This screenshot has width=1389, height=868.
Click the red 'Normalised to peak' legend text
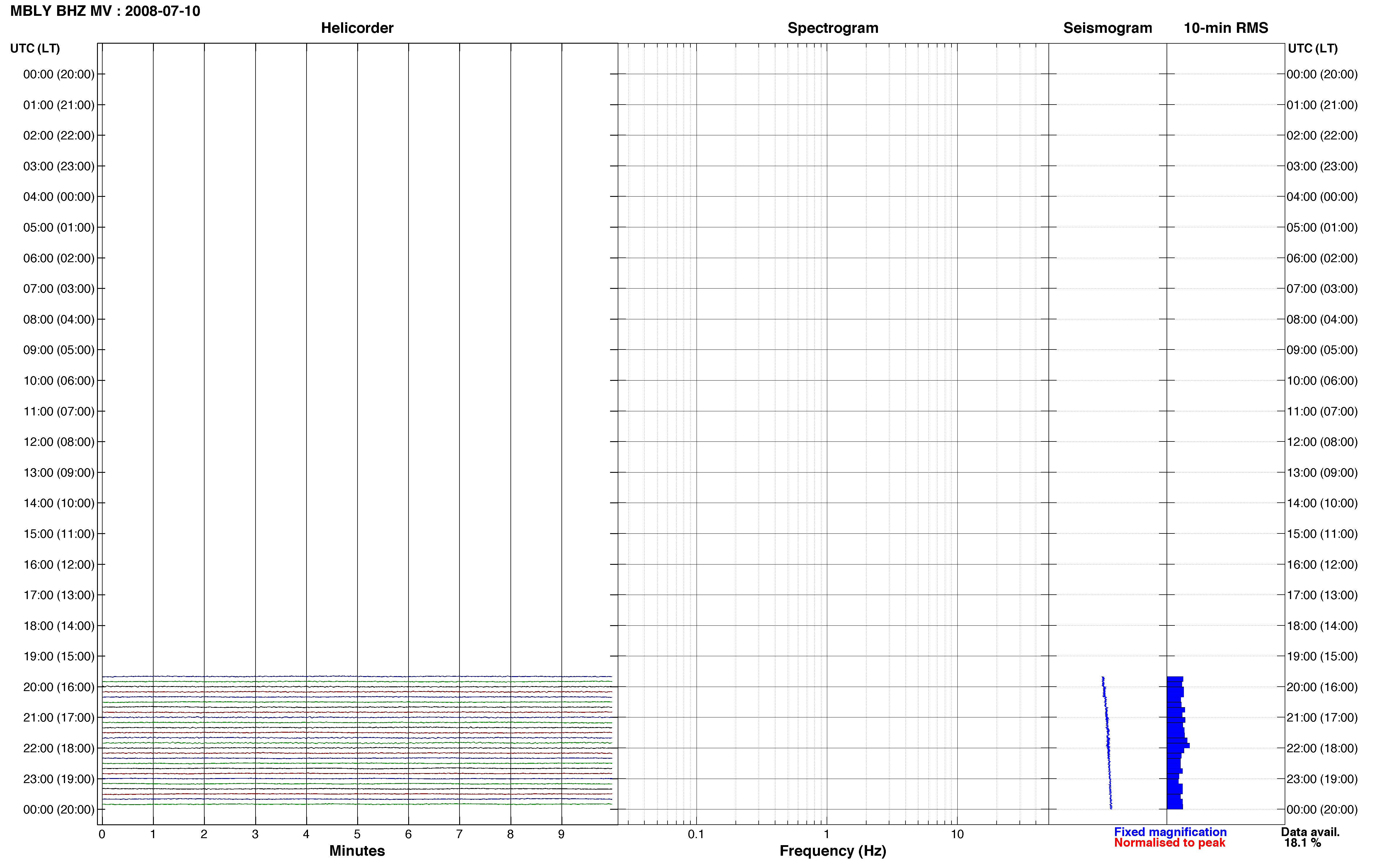[1170, 843]
